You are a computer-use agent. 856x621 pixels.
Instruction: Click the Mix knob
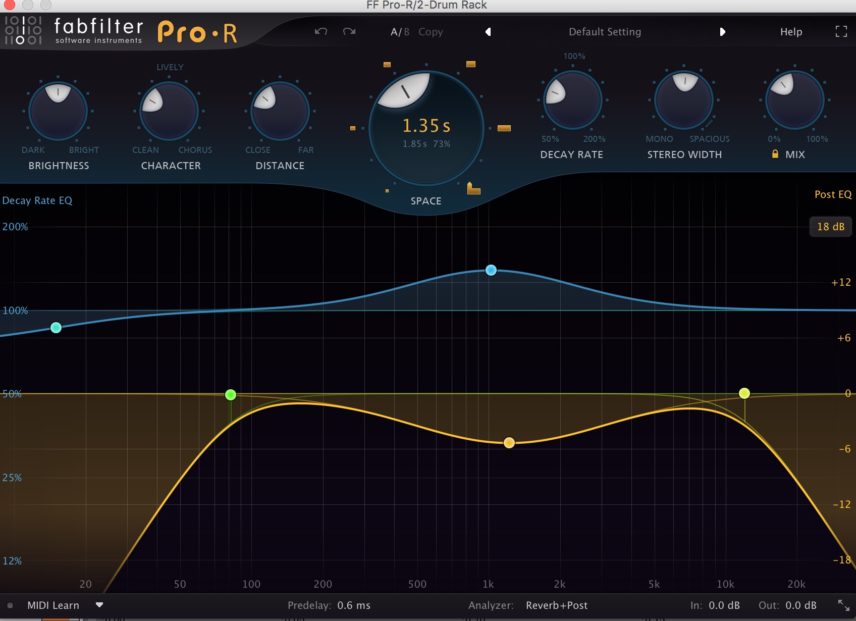tap(795, 100)
